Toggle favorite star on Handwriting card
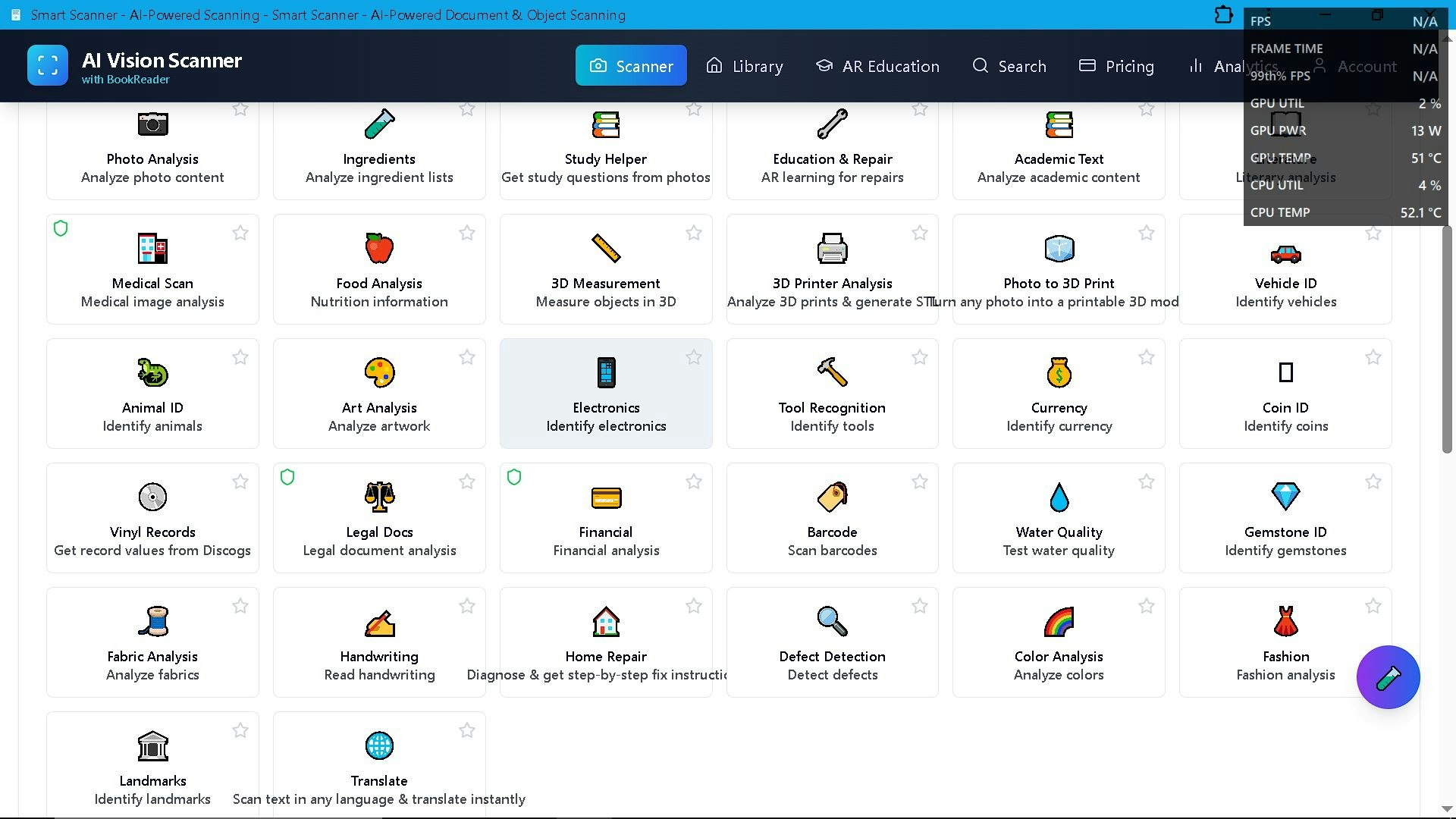 point(467,606)
